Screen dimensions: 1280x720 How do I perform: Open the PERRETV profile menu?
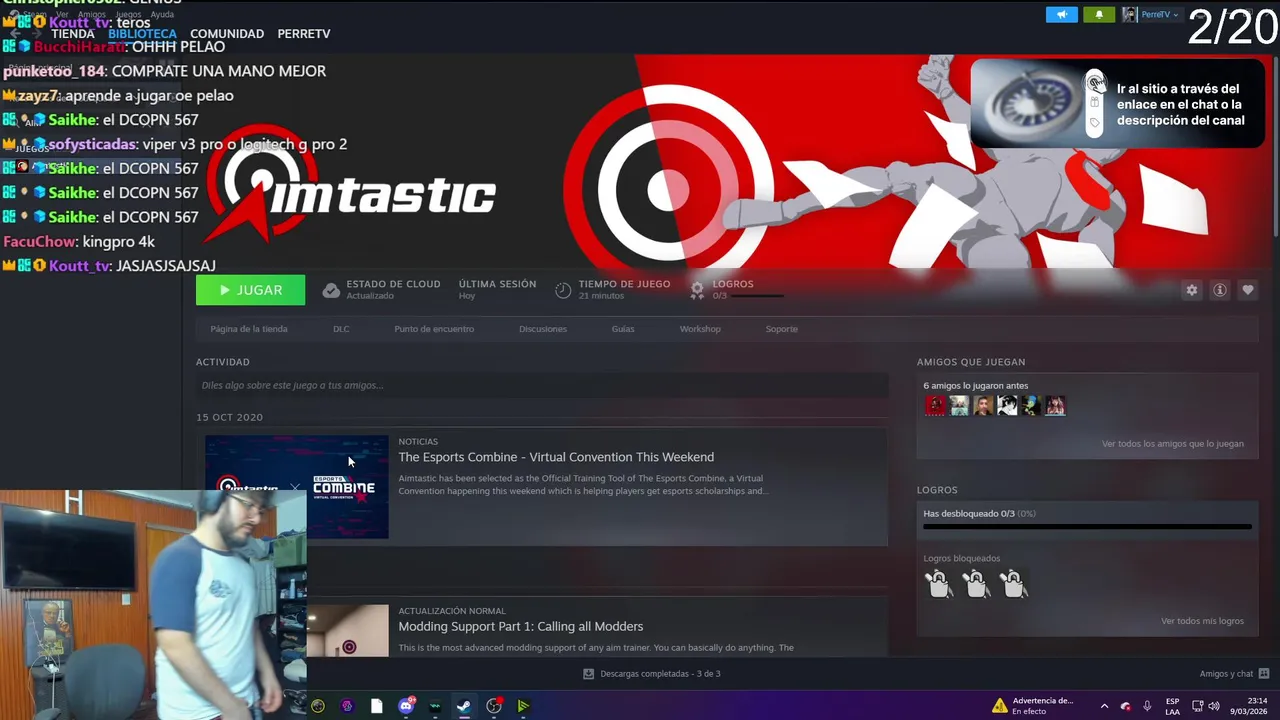point(304,34)
